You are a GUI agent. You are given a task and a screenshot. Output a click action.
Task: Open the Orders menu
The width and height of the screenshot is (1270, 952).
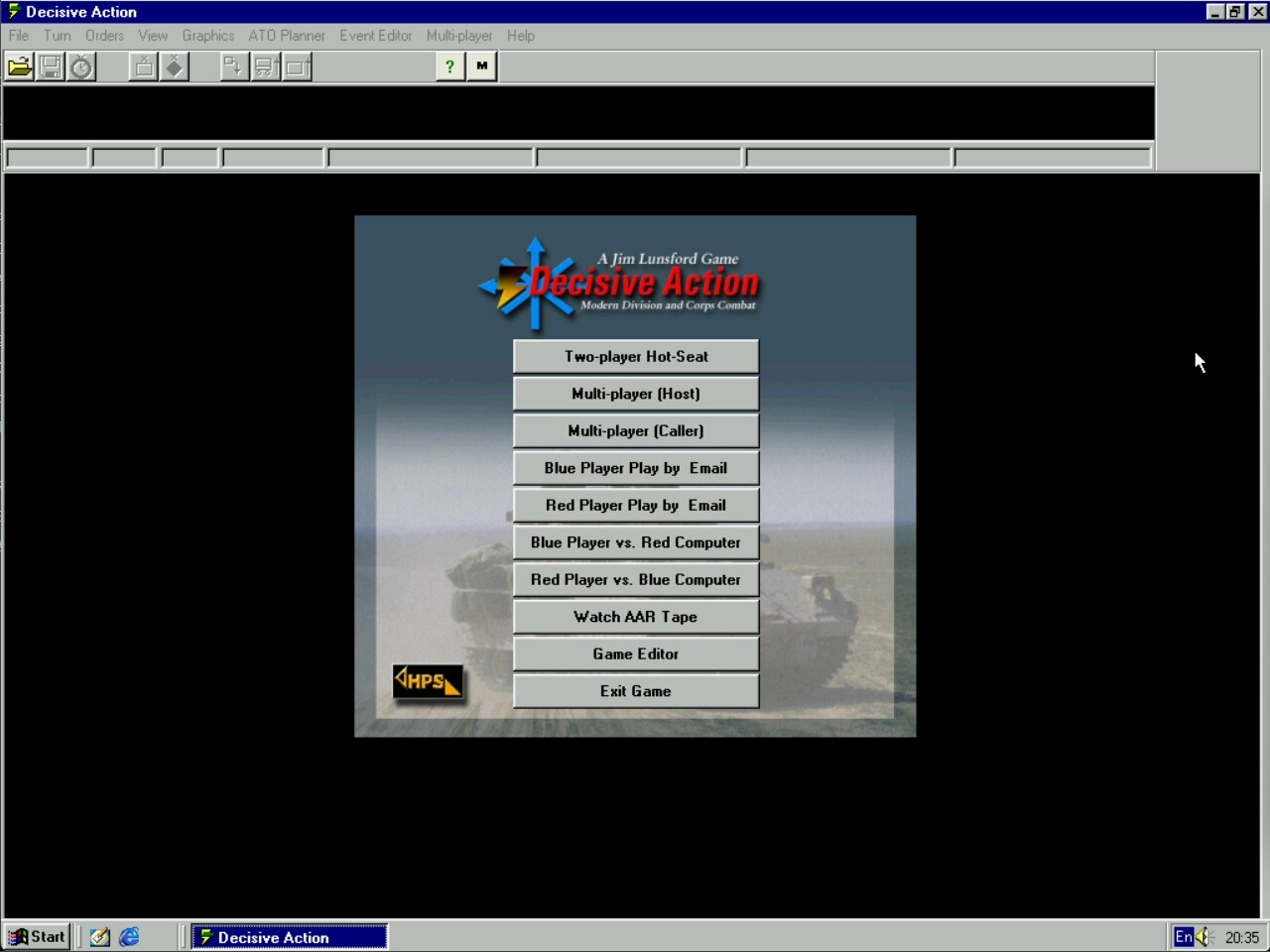click(x=105, y=36)
